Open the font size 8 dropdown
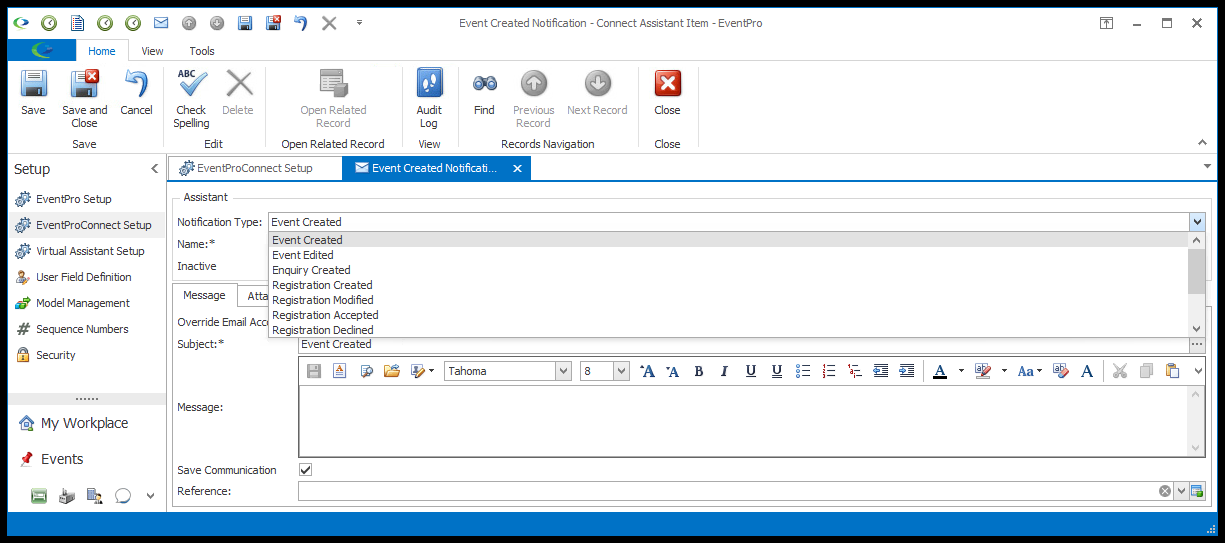Screen dimensions: 1225x543 [x=621, y=371]
